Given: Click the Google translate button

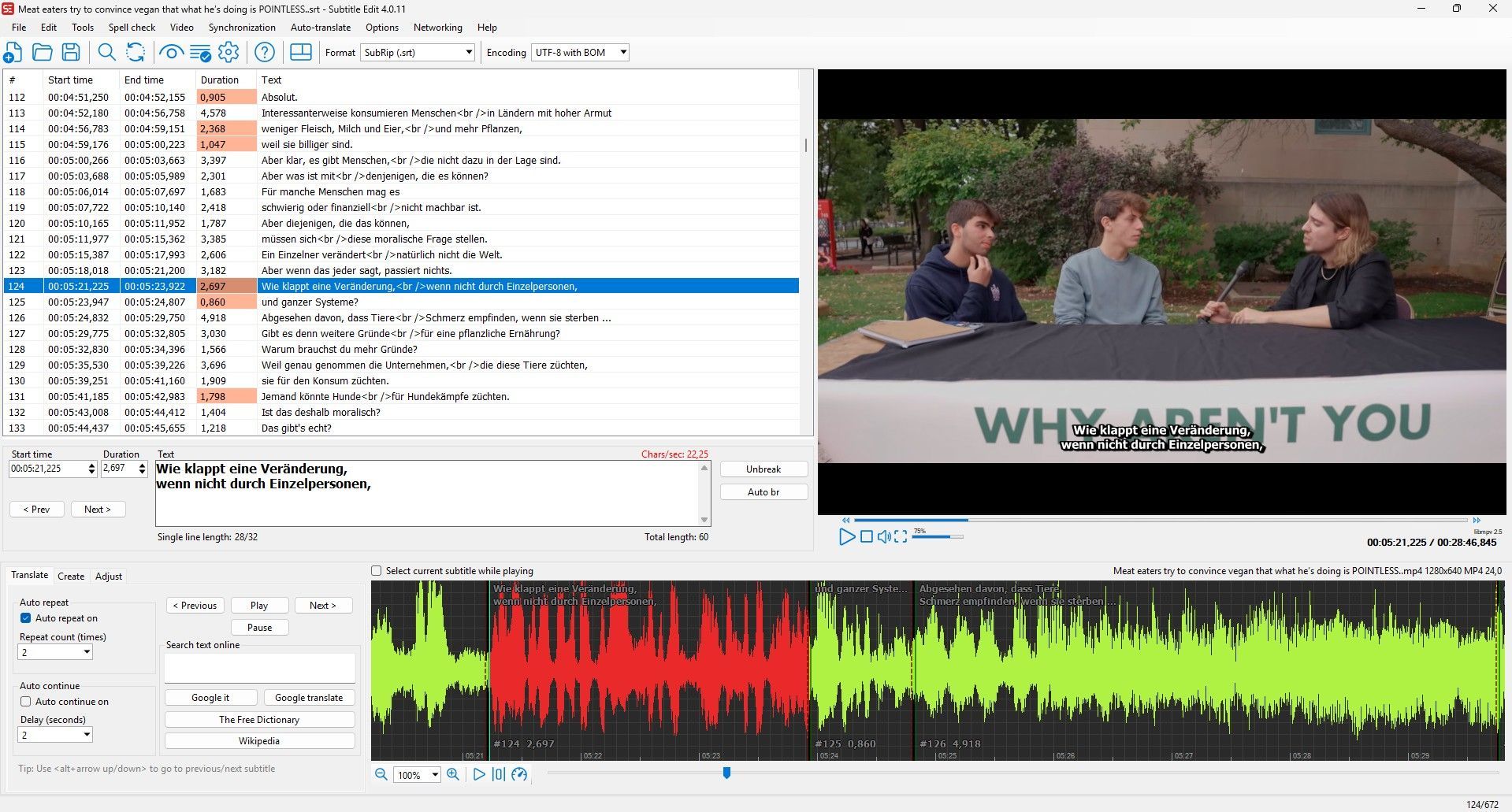Looking at the screenshot, I should 309,698.
